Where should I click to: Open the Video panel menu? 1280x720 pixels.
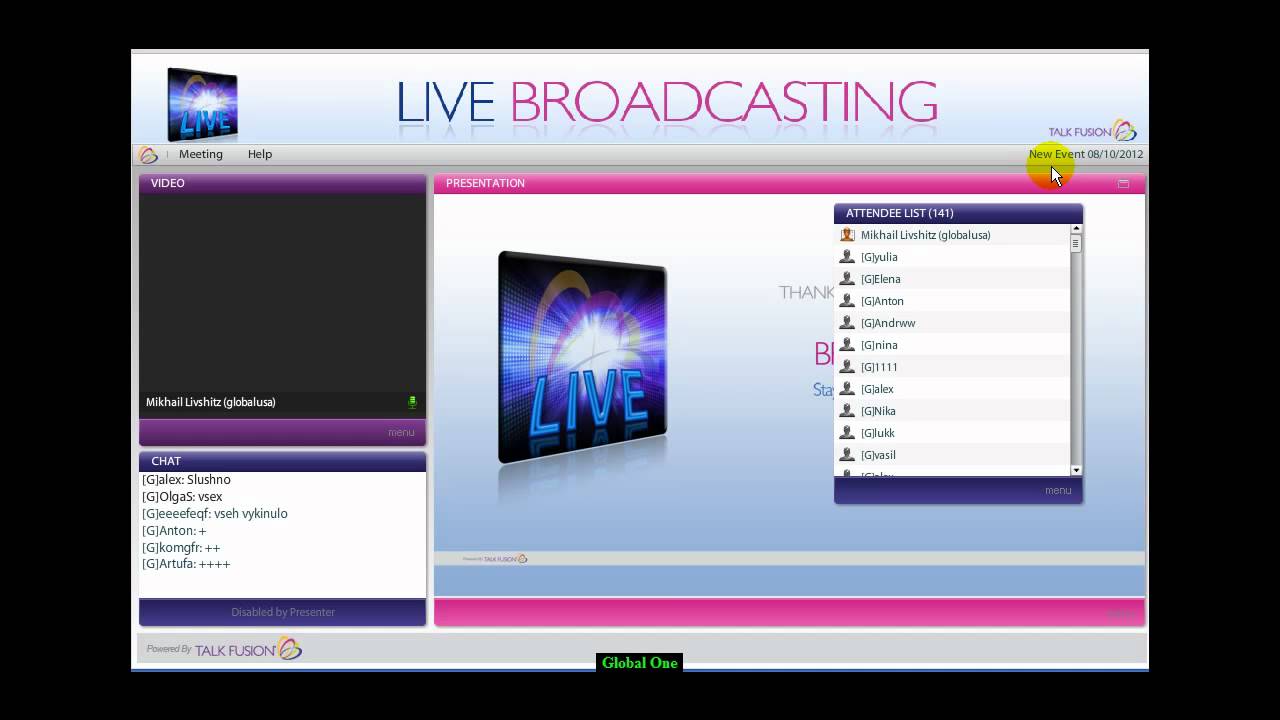click(401, 432)
